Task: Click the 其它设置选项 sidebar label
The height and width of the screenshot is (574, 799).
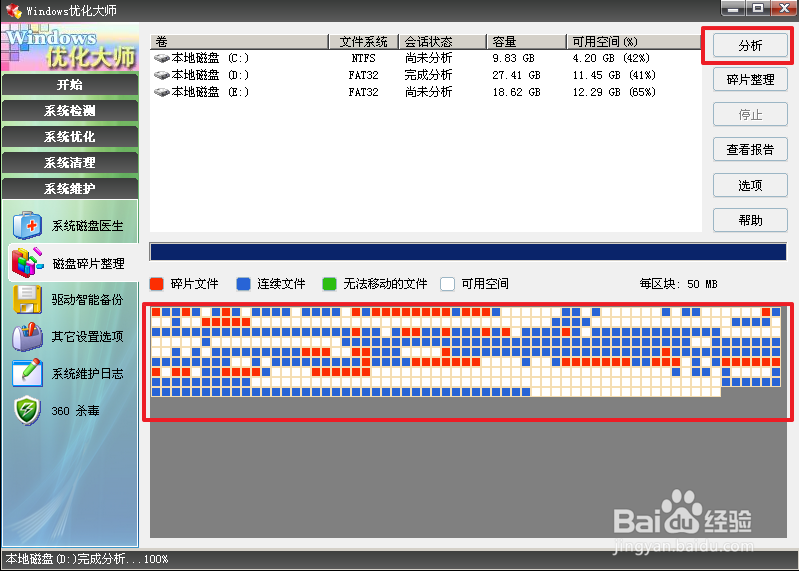Action: point(87,337)
